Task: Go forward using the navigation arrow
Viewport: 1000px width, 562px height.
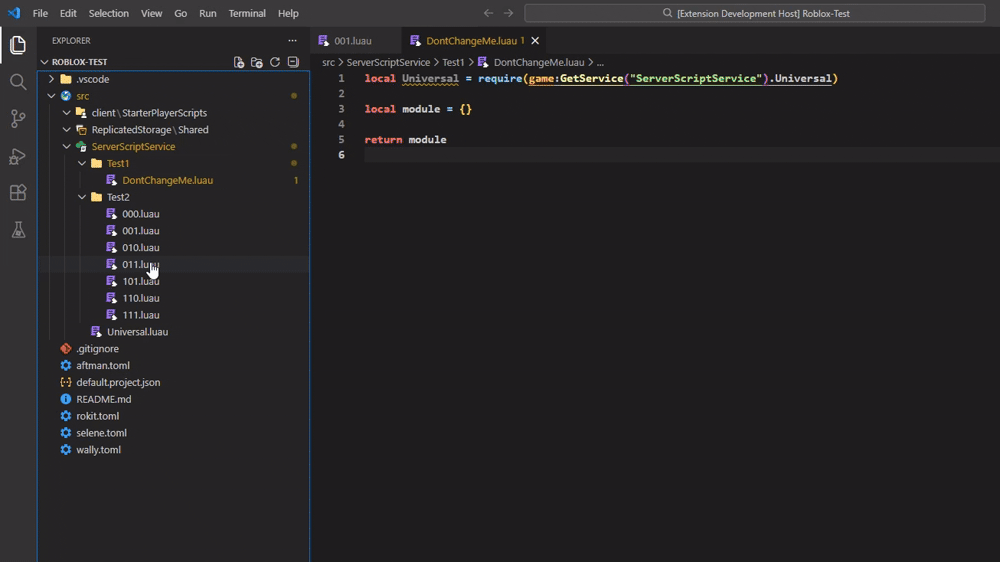Action: point(508,13)
